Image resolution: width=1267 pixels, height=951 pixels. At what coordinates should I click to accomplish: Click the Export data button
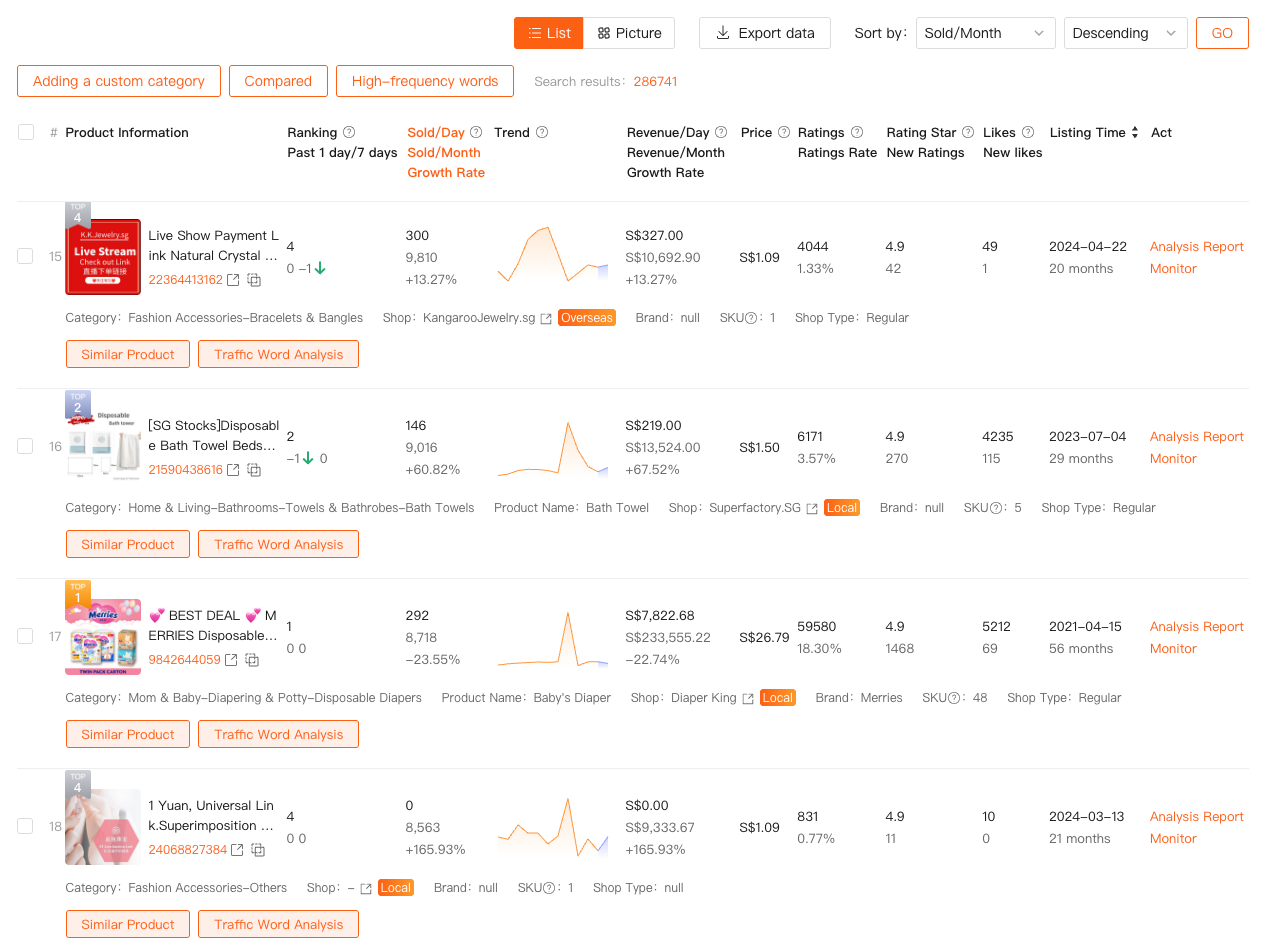[x=765, y=33]
